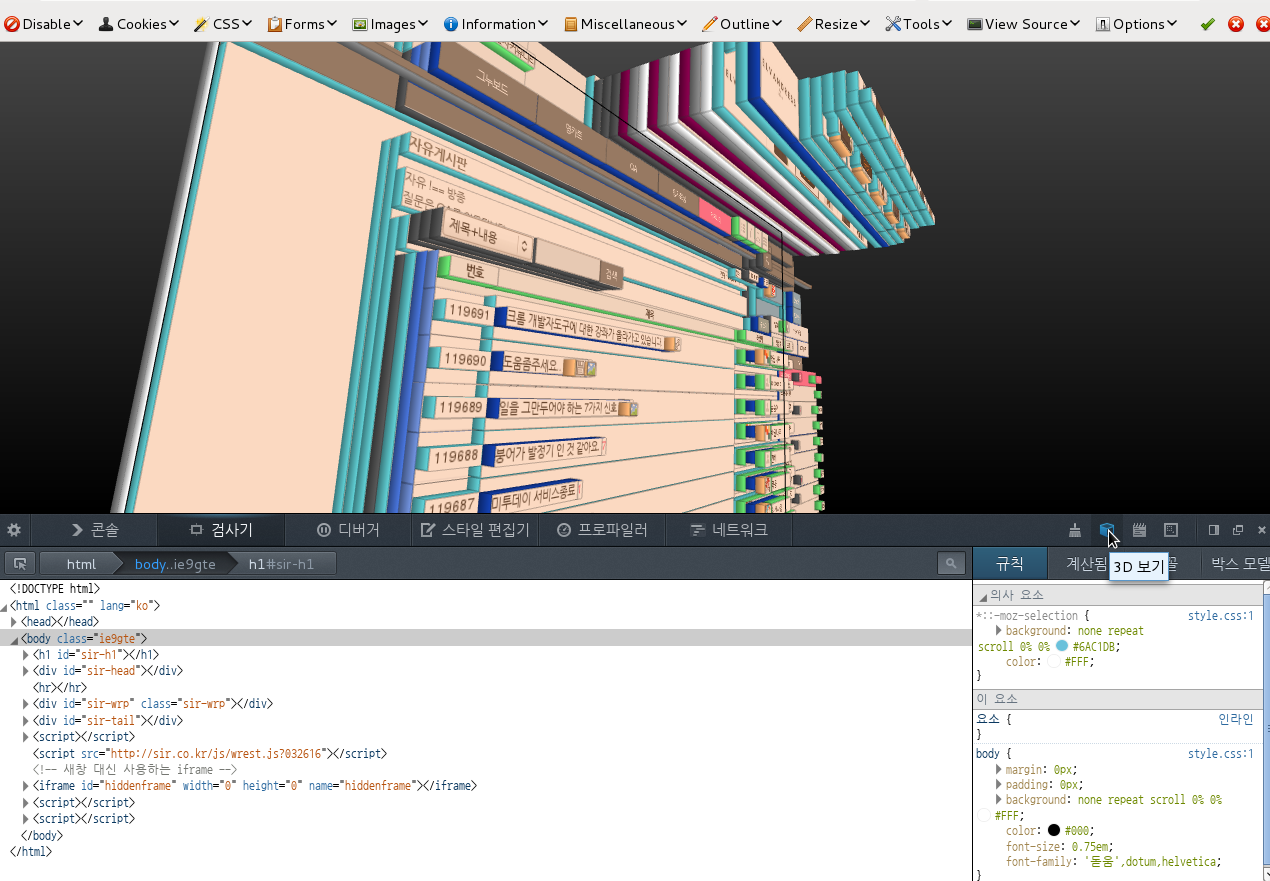The image size is (1270, 881).
Task: Click the #6AC1DB blue color swatch
Action: [x=1062, y=646]
